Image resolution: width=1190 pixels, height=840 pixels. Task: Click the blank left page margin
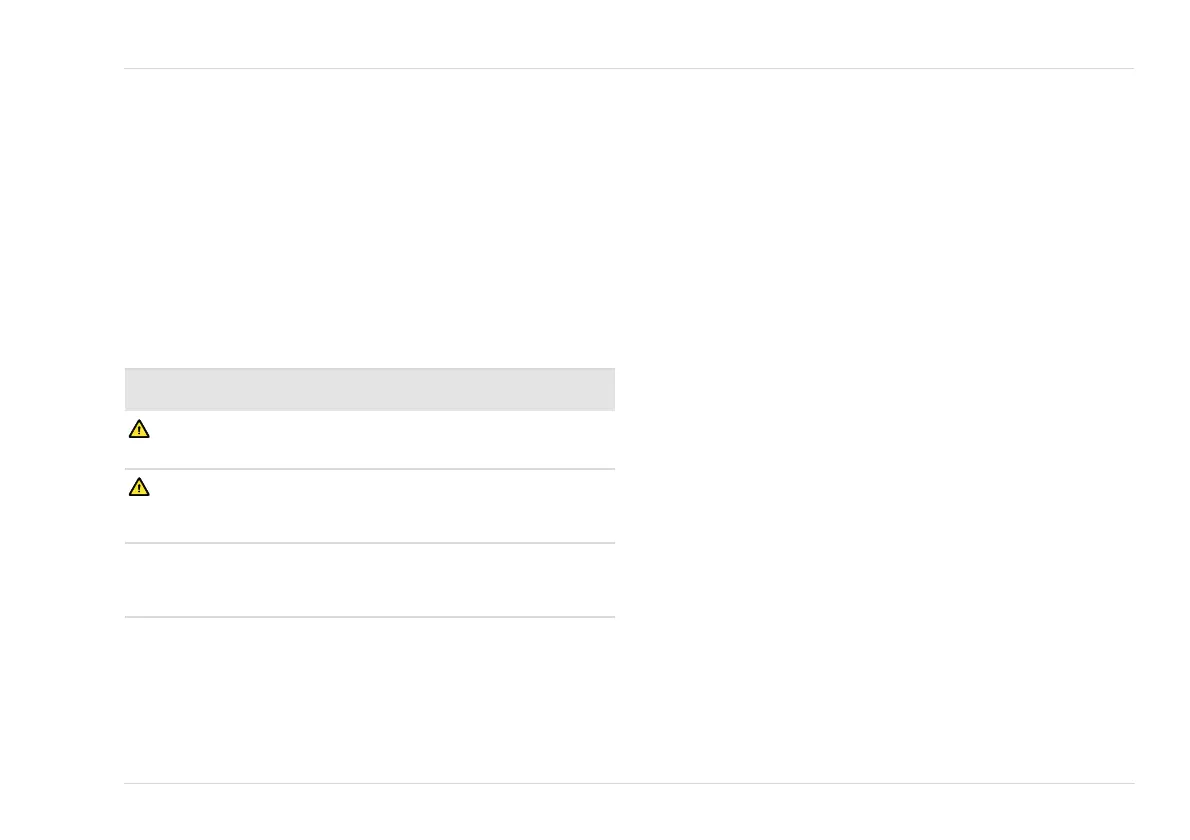coord(61,420)
